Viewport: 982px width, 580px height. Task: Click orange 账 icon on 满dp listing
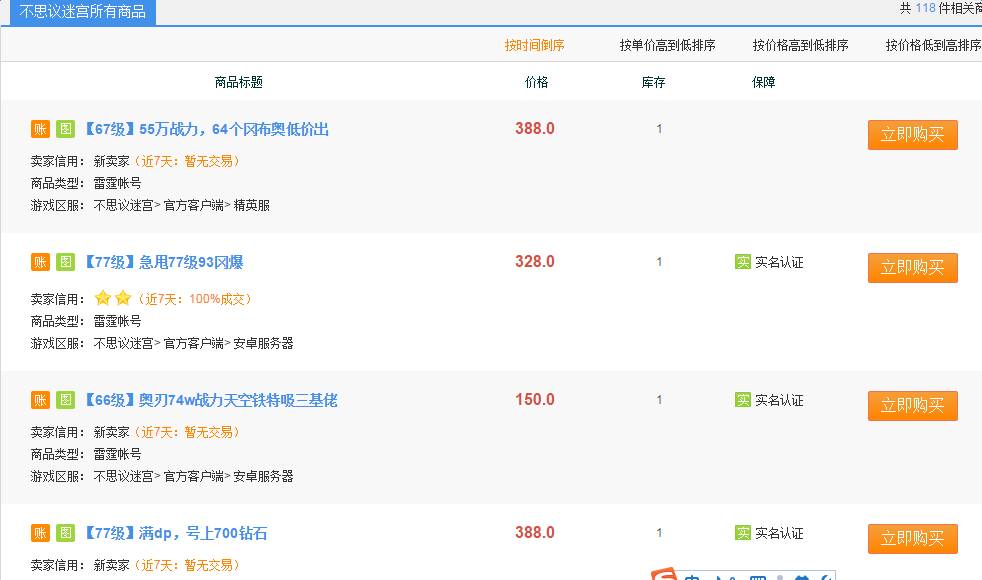pos(40,533)
